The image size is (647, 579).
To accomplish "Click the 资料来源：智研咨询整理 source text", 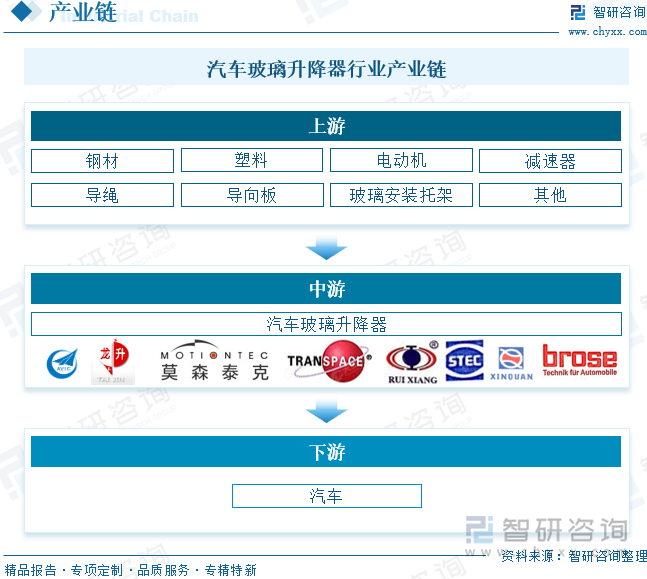I will (574, 556).
